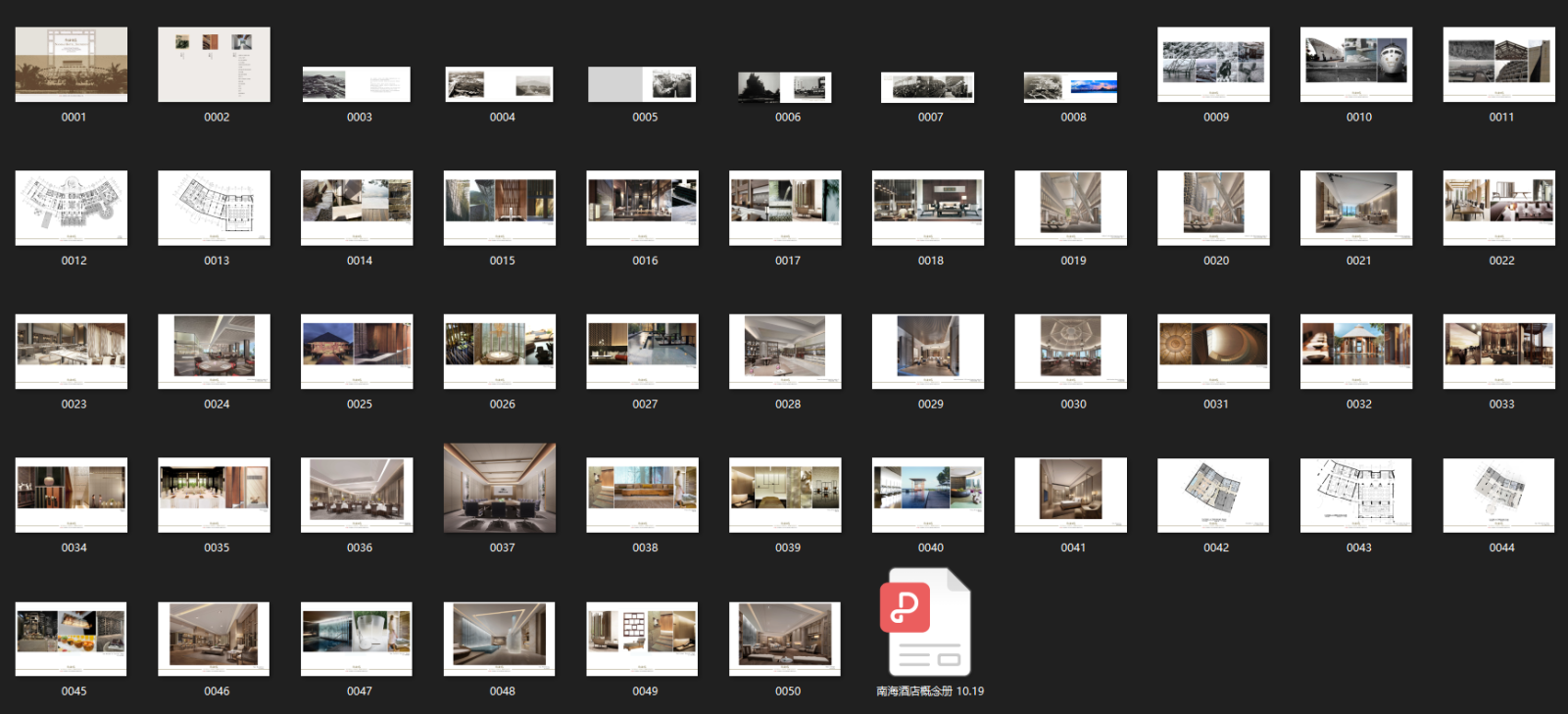Select thumbnail 0024
The width and height of the screenshot is (1568, 714).
pyautogui.click(x=214, y=352)
